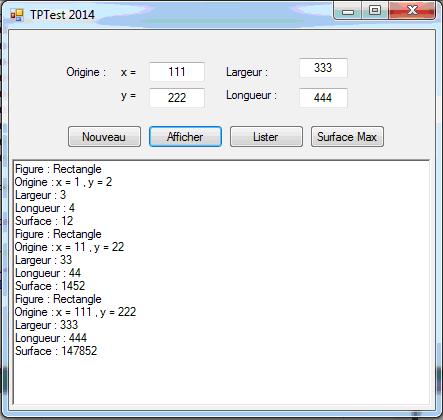Click the 'Longueur : 444' output line
Viewport: 443px width, 420px height.
(x=51, y=338)
